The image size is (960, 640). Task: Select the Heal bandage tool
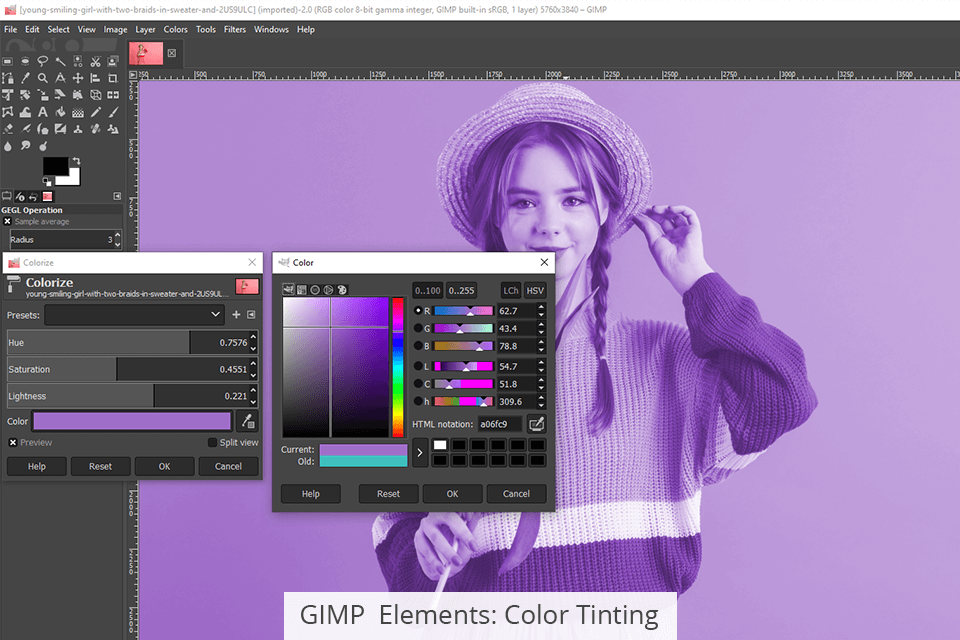(x=96, y=129)
